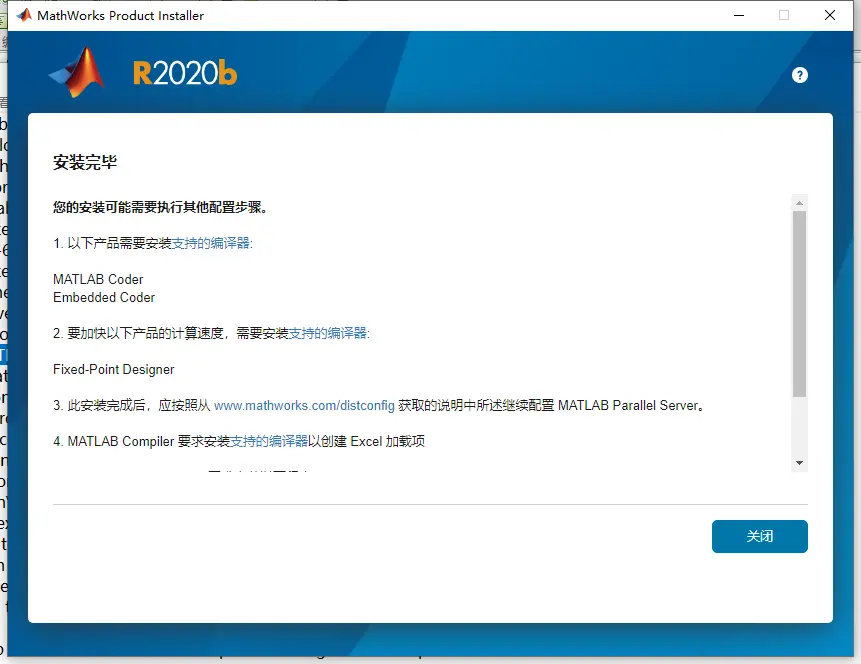Click the MATLAB logo in header
Image resolution: width=861 pixels, height=664 pixels.
[77, 72]
